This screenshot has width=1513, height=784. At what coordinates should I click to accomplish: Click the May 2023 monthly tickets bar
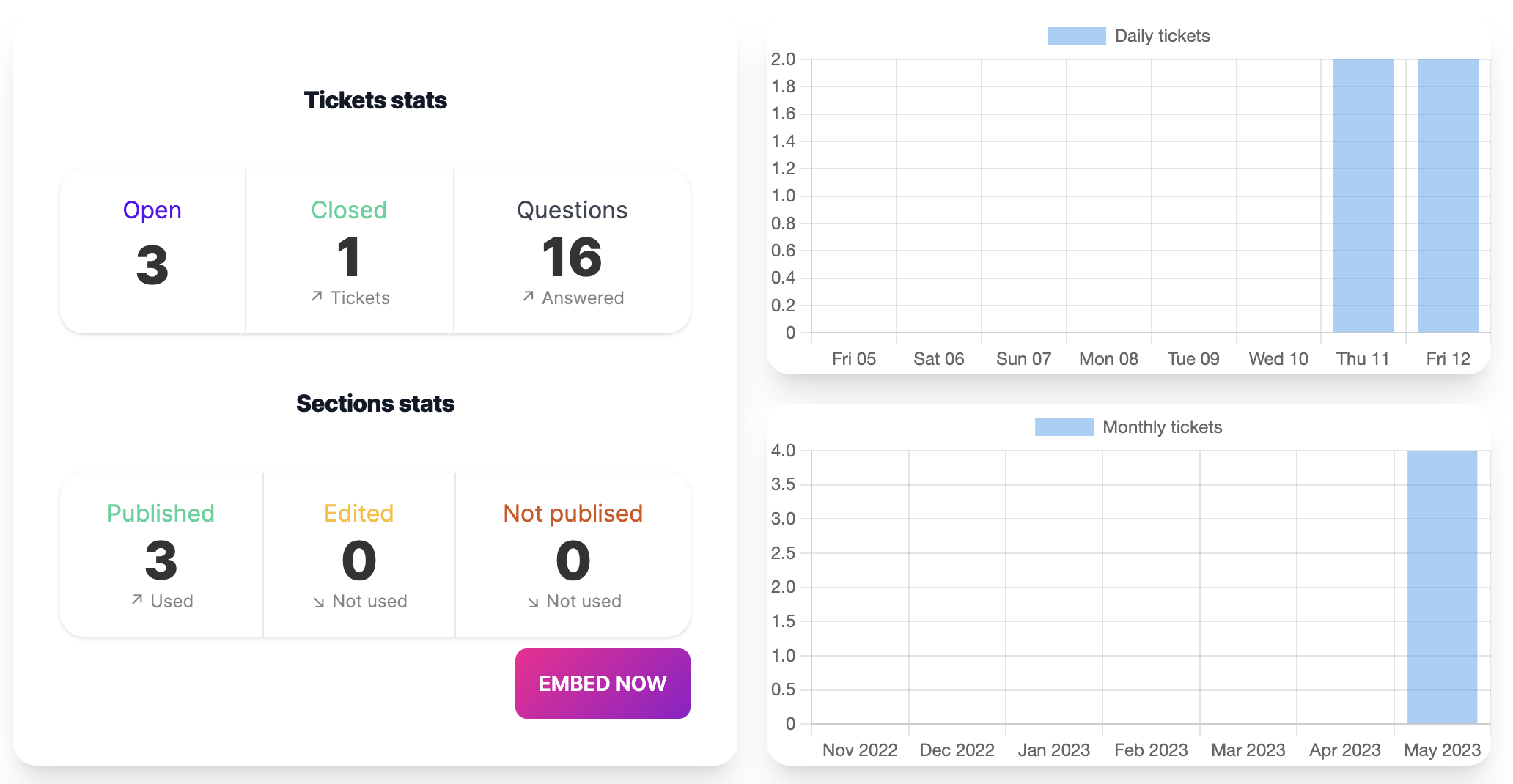coord(1442,587)
